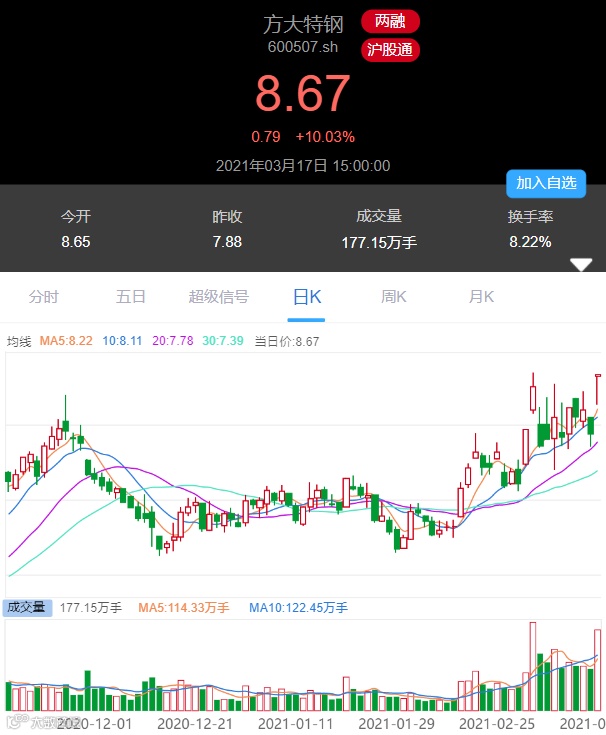Click the 换手率 value 8.22%
The width and height of the screenshot is (606, 735).
click(531, 242)
